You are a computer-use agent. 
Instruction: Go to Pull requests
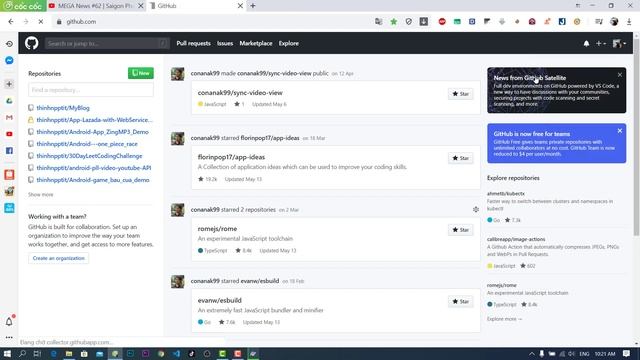(x=193, y=43)
